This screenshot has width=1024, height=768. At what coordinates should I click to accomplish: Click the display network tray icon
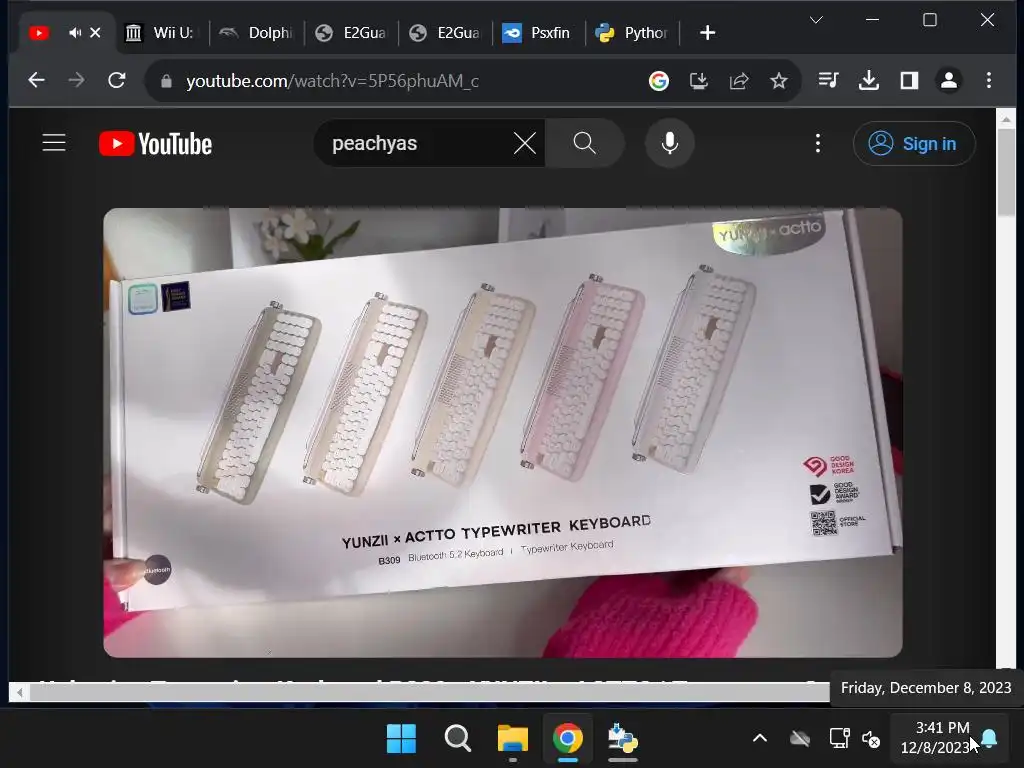839,739
